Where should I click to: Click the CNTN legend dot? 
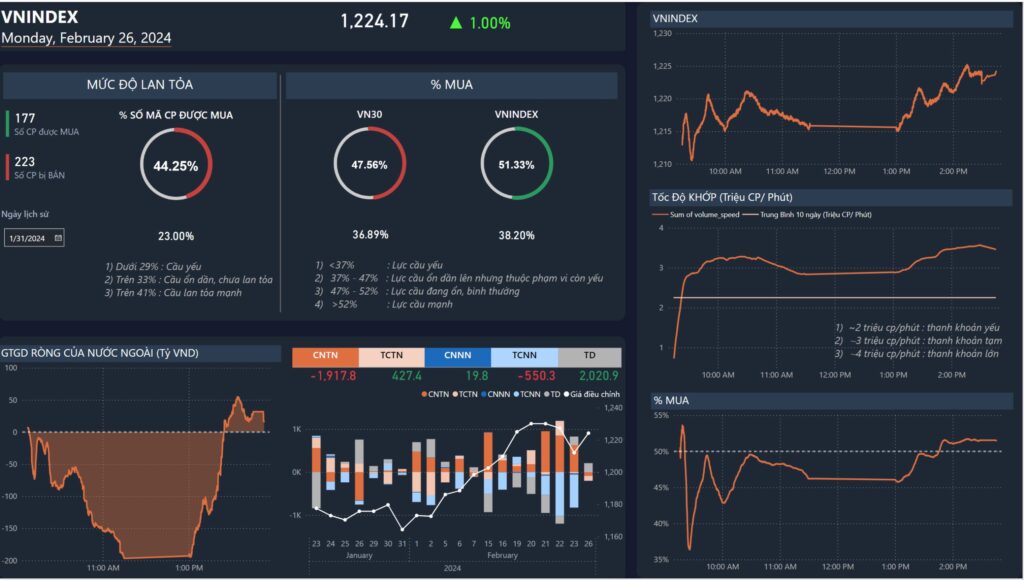[x=426, y=394]
